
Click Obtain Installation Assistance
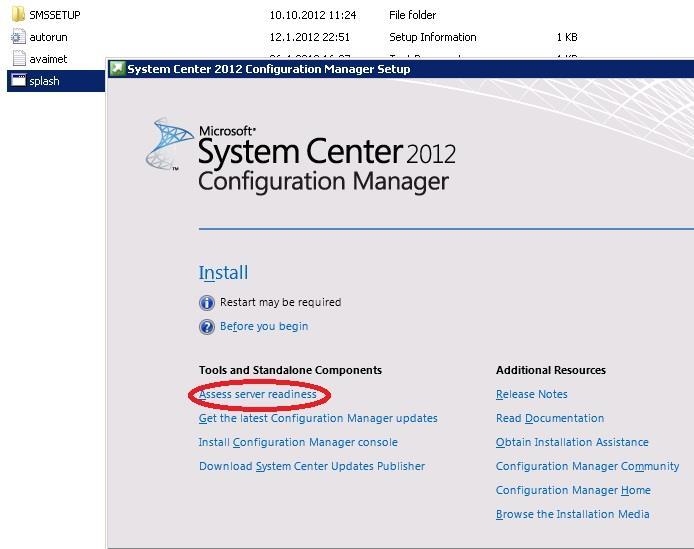click(572, 442)
